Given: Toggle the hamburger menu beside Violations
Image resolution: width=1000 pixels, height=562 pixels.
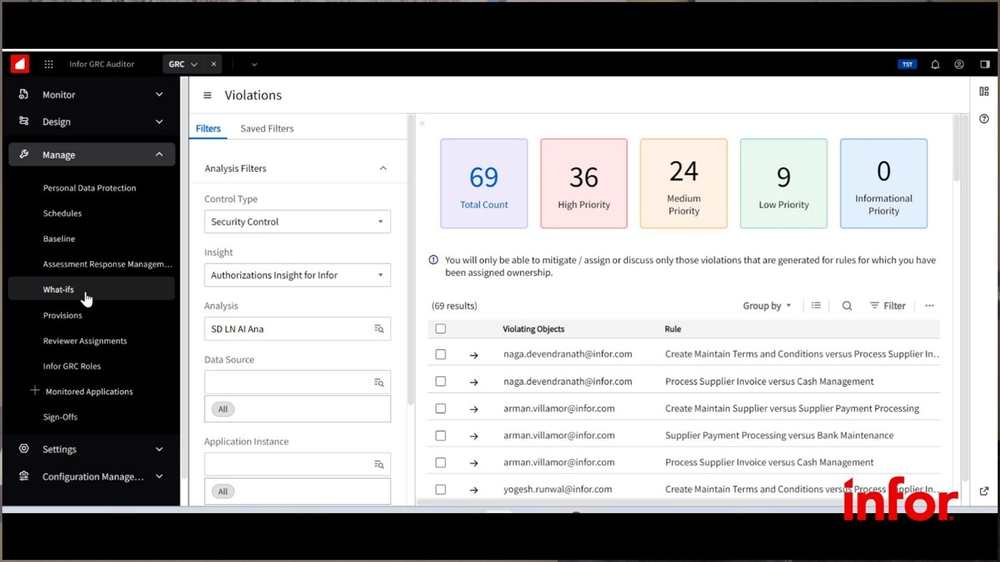Looking at the screenshot, I should (207, 95).
